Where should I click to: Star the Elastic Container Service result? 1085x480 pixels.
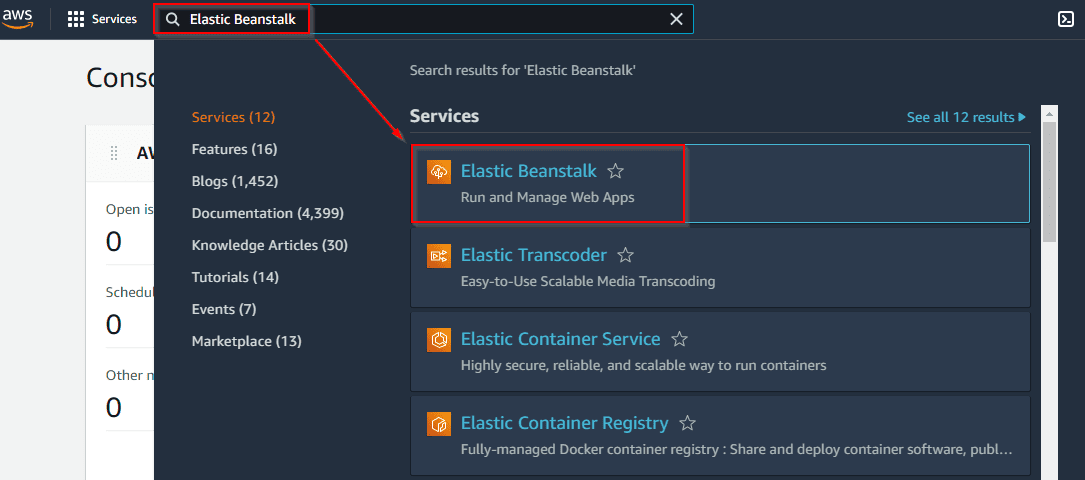pos(680,340)
